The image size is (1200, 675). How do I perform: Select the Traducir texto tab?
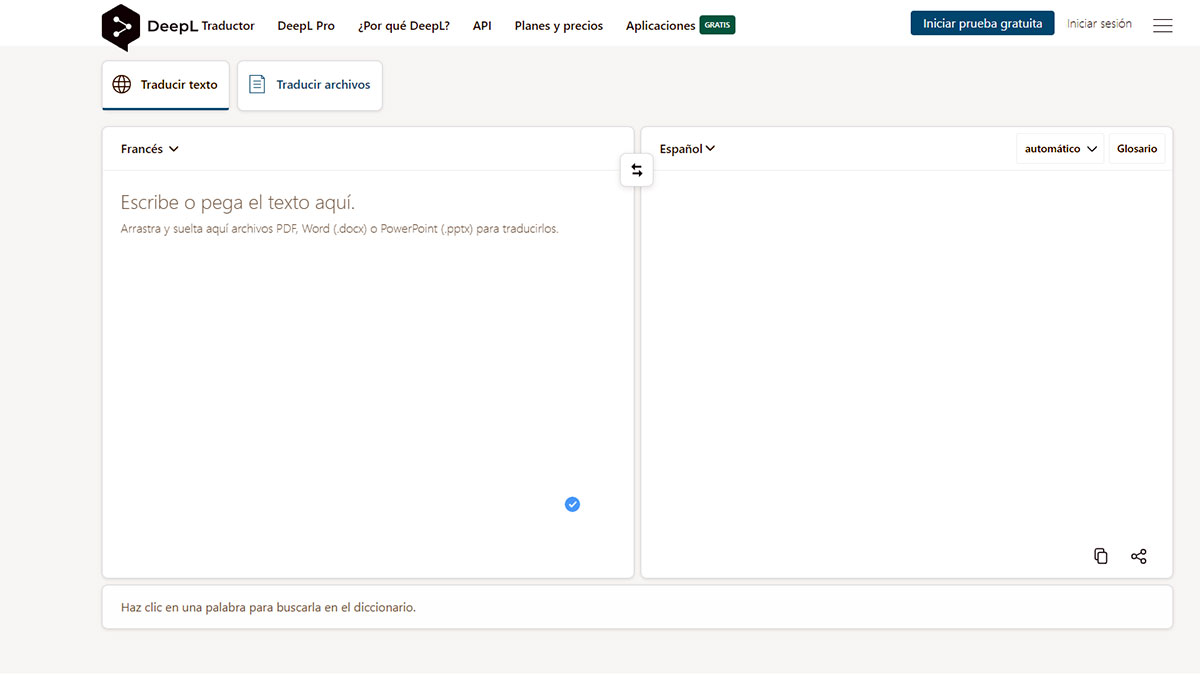[166, 85]
